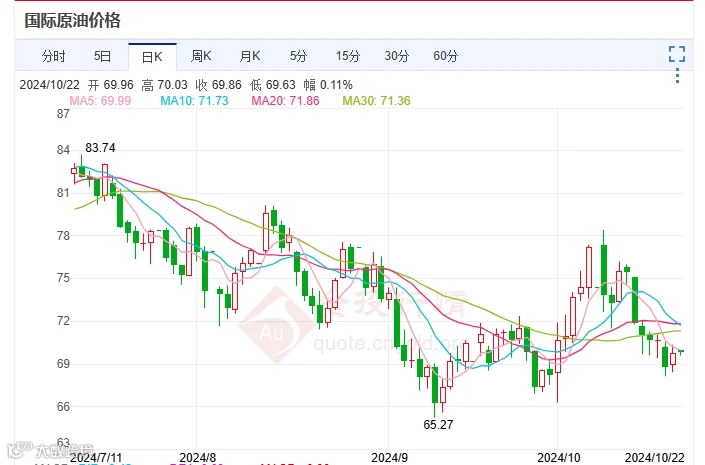Click the 开 69.96 opening price value

coord(111,85)
